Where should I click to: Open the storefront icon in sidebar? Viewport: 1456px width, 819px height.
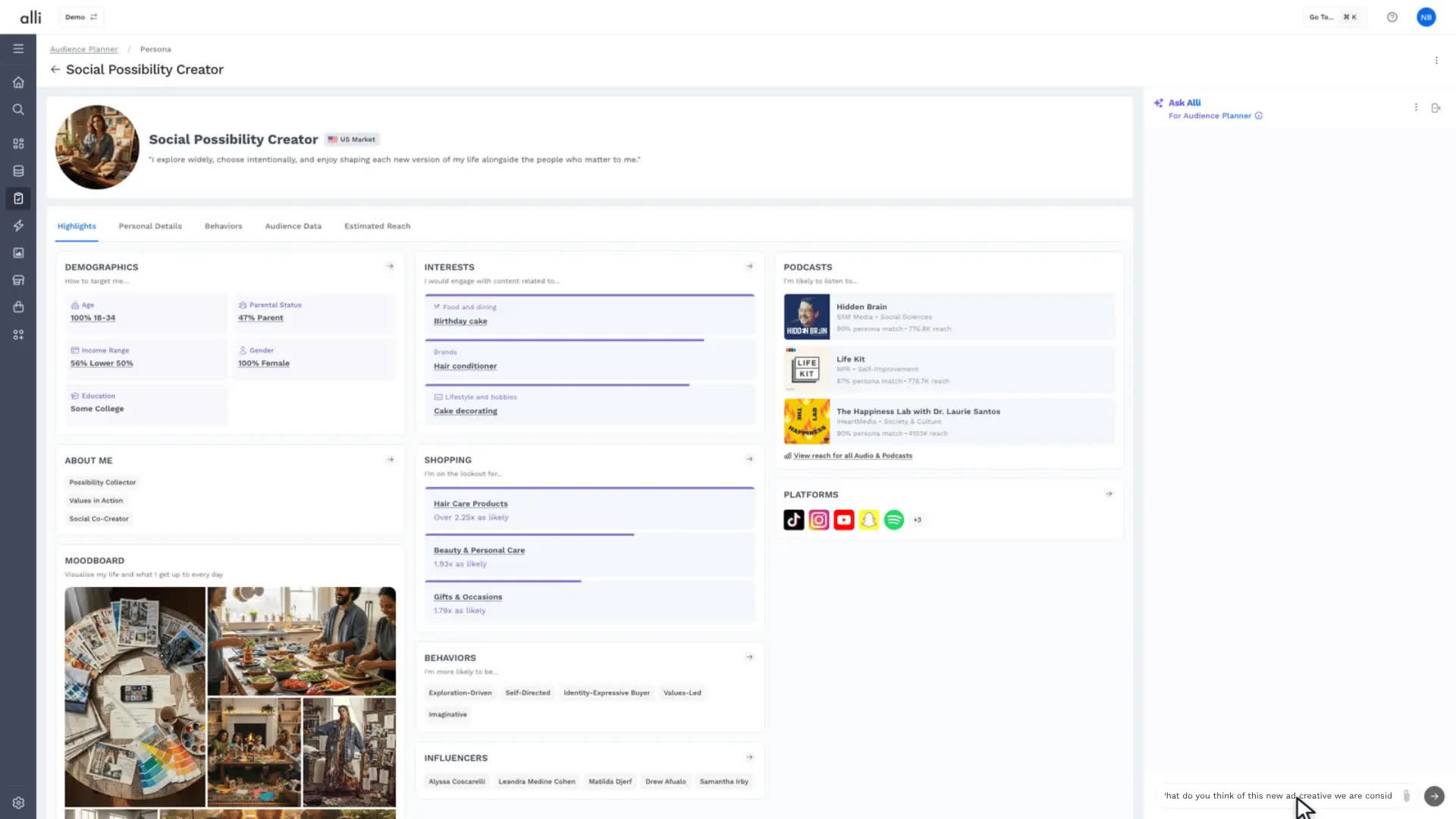18,280
